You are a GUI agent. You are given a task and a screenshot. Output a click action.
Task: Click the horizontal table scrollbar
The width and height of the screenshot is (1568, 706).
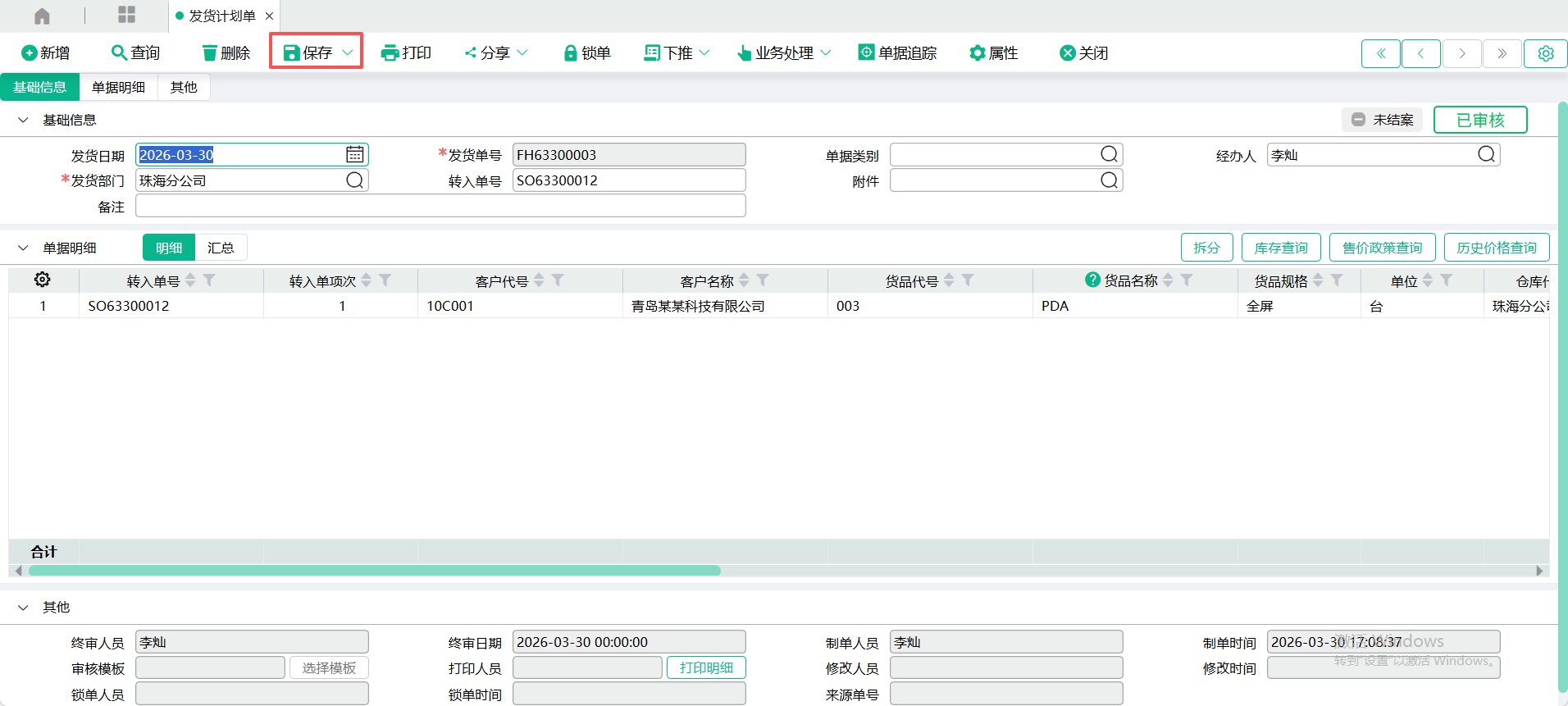tap(374, 571)
